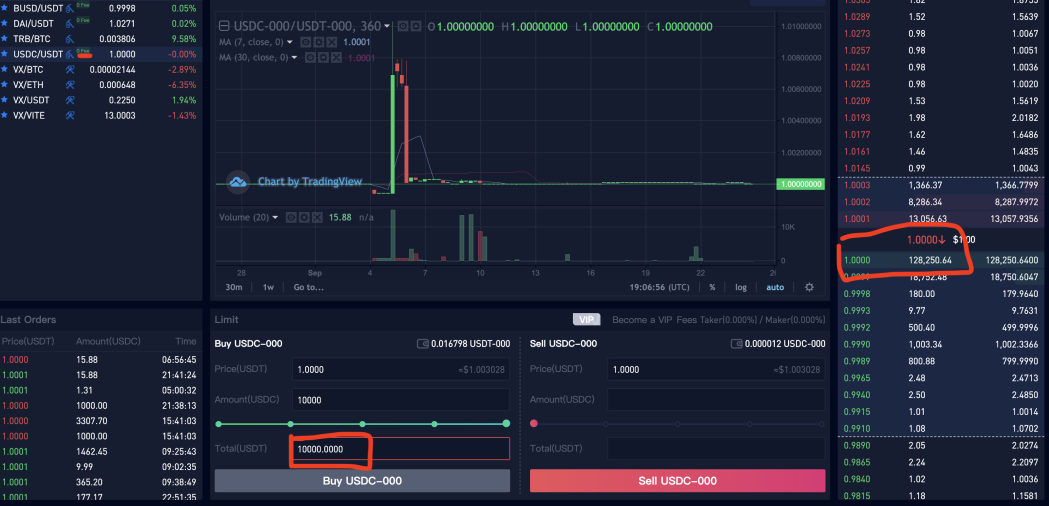This screenshot has width=1049, height=506.
Task: Click the crossed-pickaxes icon beside VX/BTC
Action: pyautogui.click(x=70, y=70)
